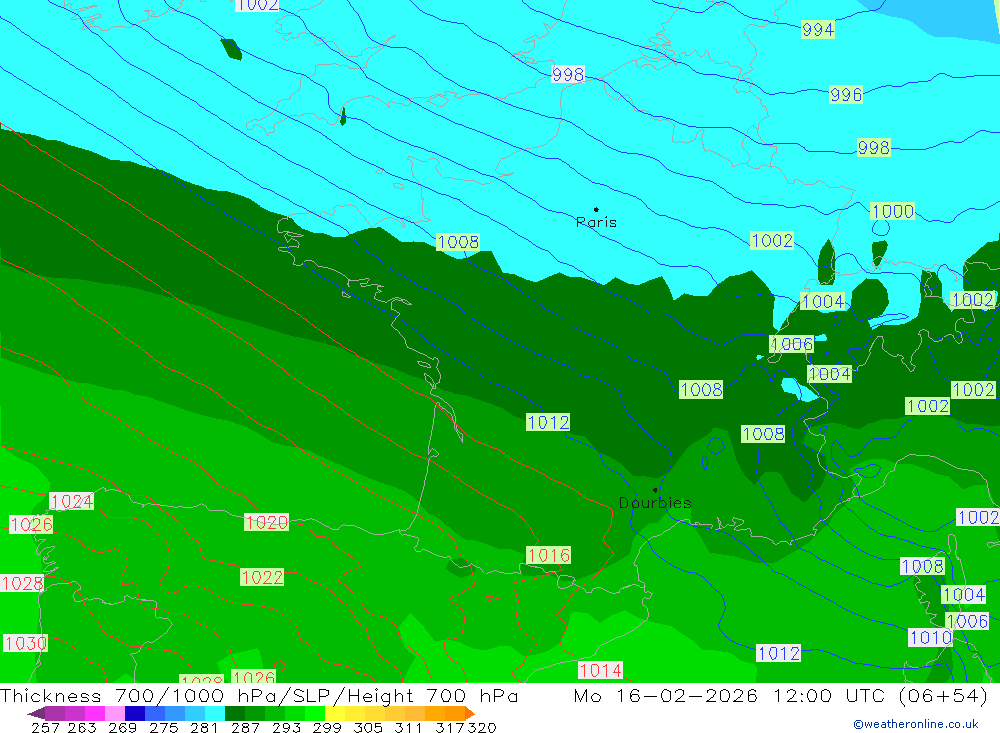Click the 1008 label west of Paris

tap(458, 242)
